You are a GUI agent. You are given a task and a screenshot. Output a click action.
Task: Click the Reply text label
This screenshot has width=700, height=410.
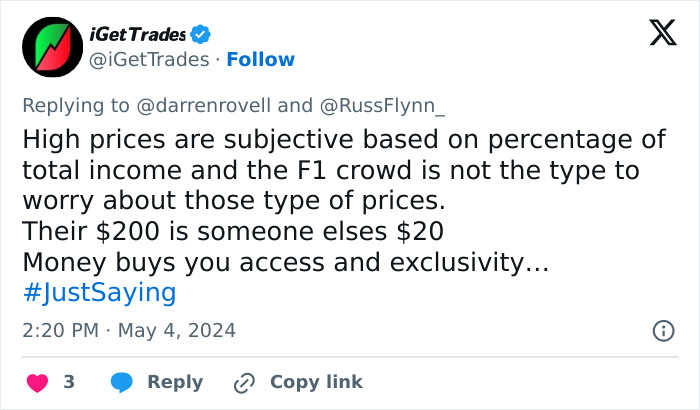click(x=175, y=382)
